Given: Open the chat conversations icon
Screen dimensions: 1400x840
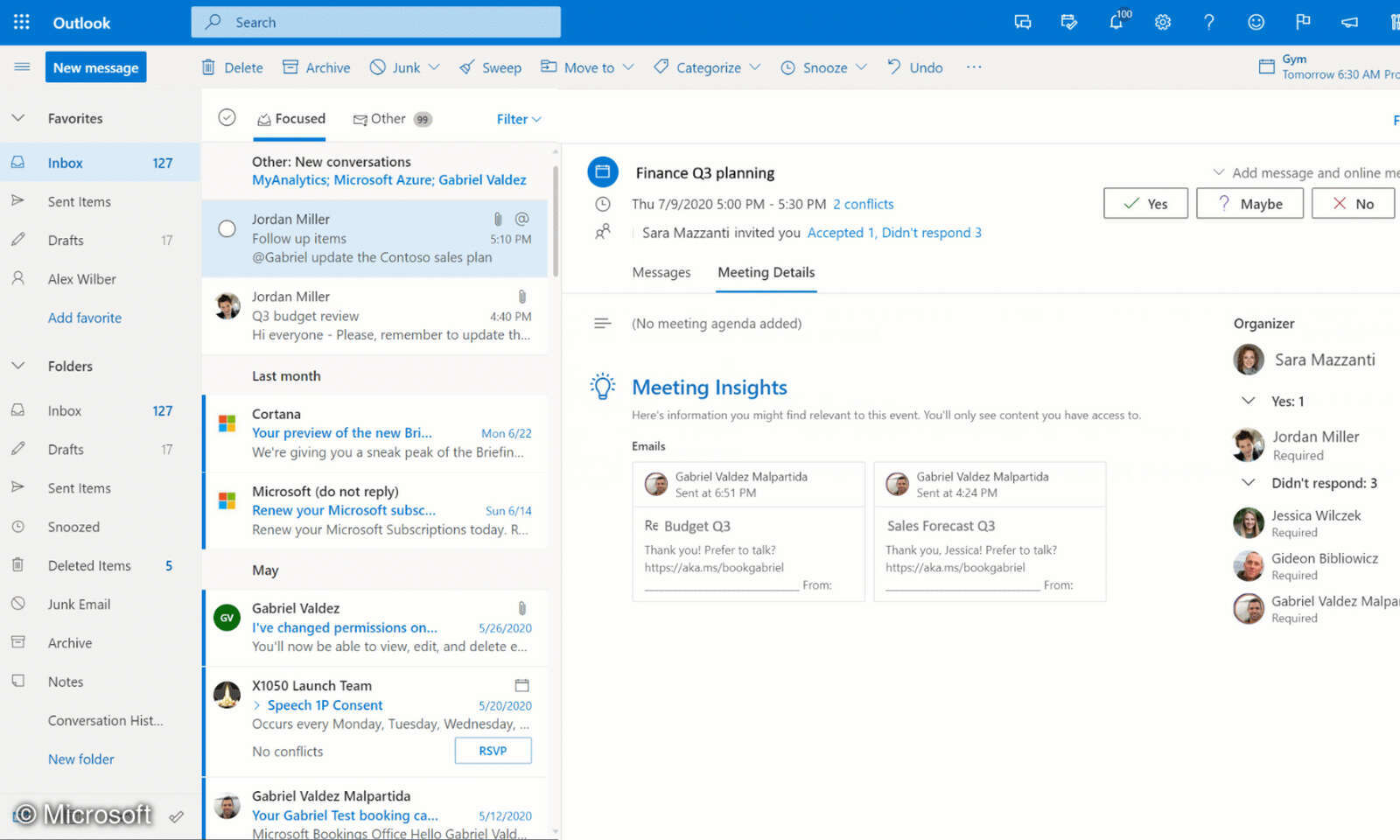Looking at the screenshot, I should [x=1023, y=22].
